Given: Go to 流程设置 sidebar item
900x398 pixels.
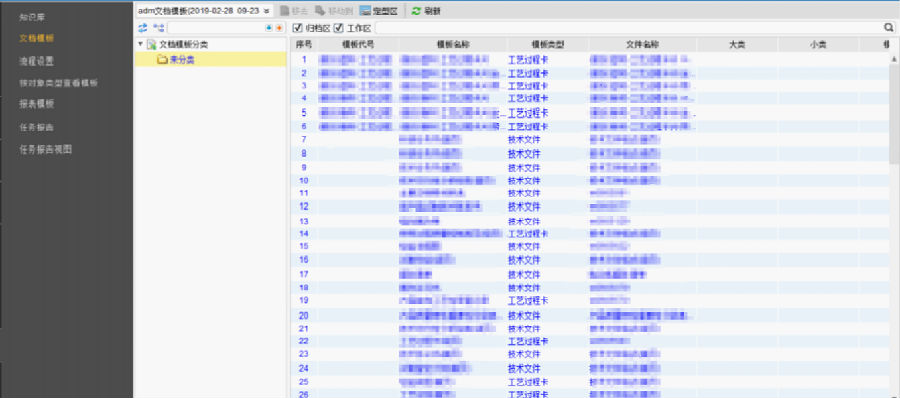Looking at the screenshot, I should coord(37,61).
